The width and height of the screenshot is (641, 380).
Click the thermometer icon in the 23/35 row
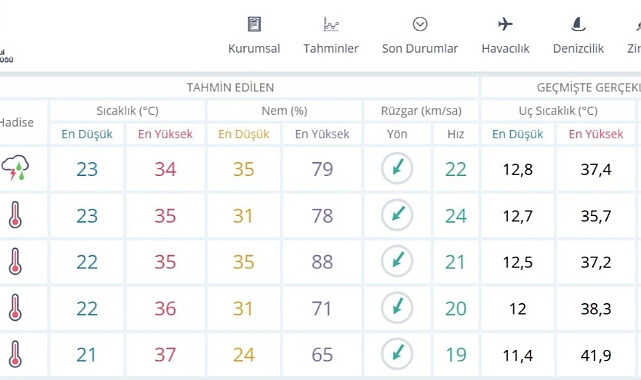pos(15,215)
